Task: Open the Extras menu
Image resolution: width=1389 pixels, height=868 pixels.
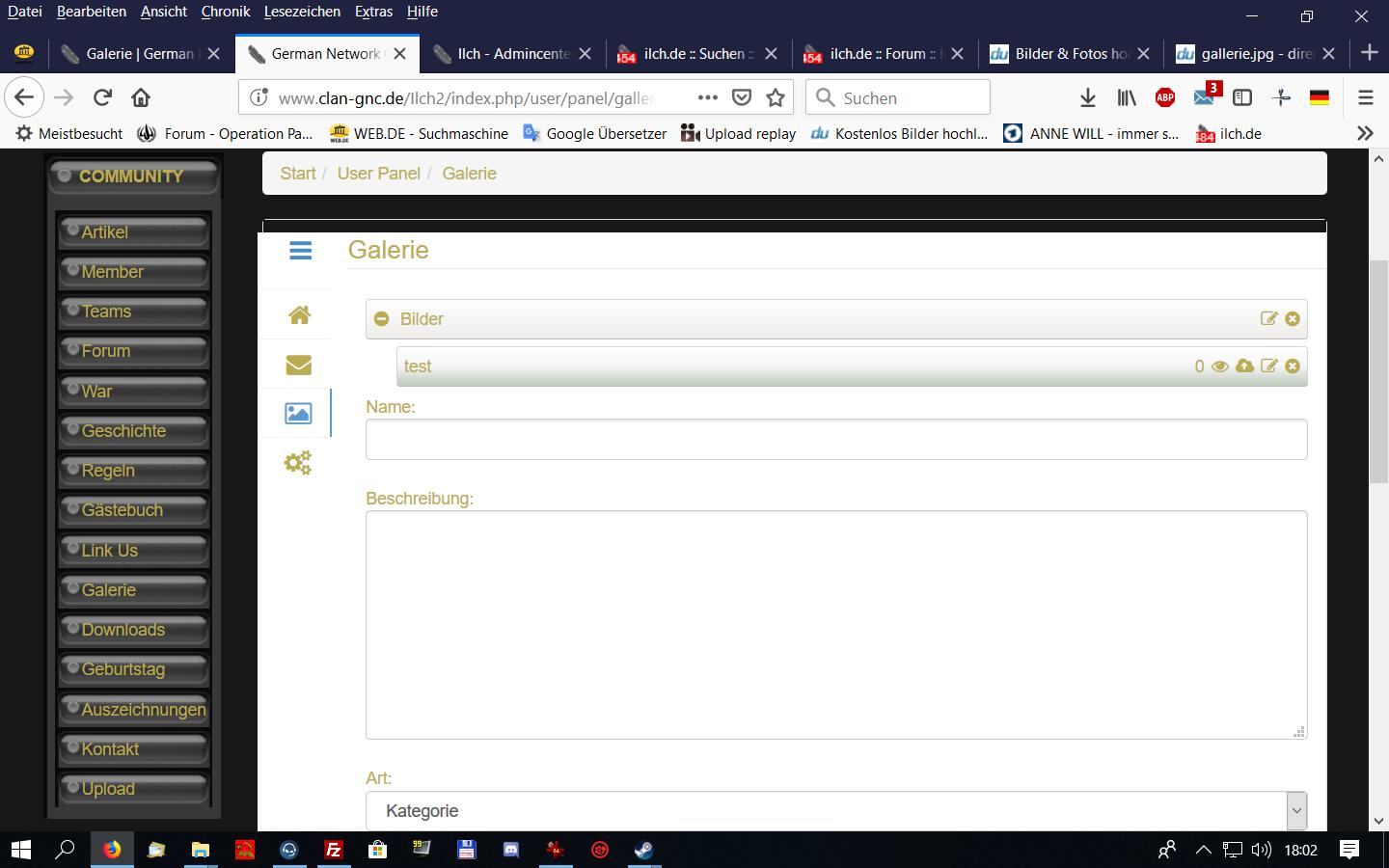Action: point(373,12)
